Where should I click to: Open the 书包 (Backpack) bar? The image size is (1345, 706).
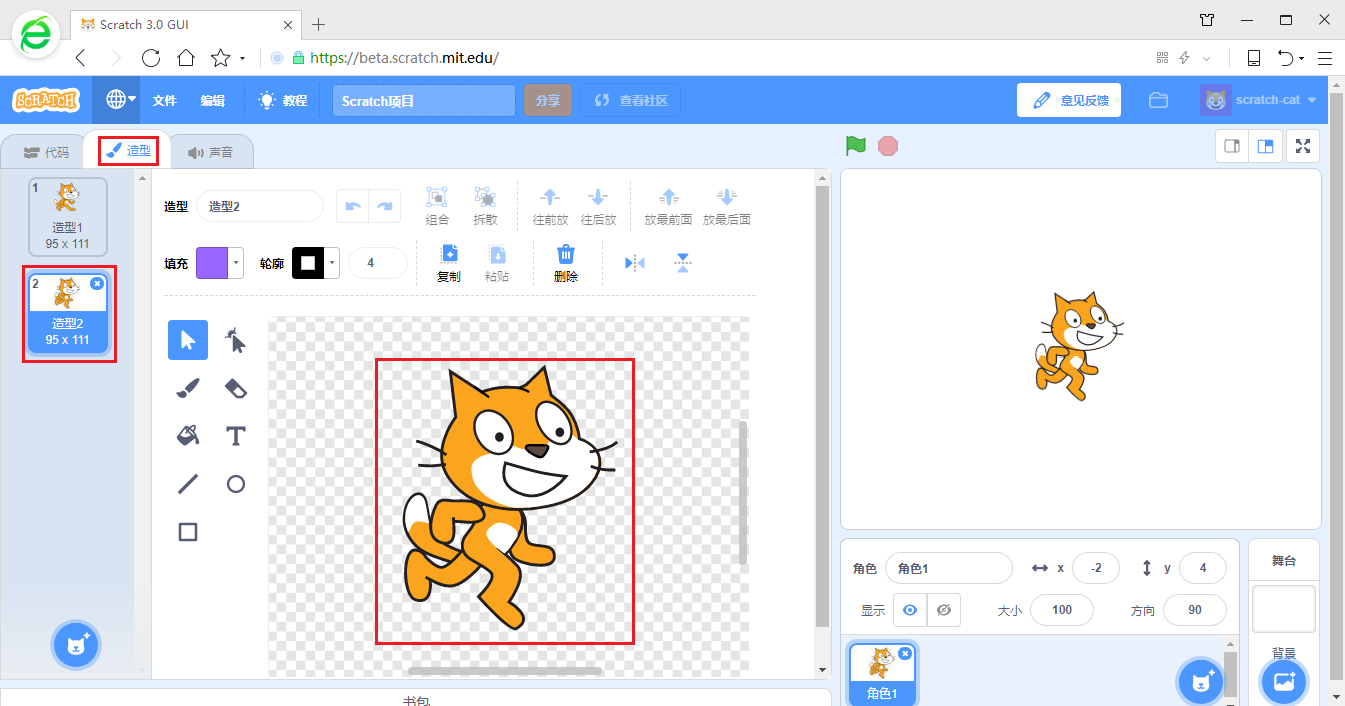(x=416, y=697)
